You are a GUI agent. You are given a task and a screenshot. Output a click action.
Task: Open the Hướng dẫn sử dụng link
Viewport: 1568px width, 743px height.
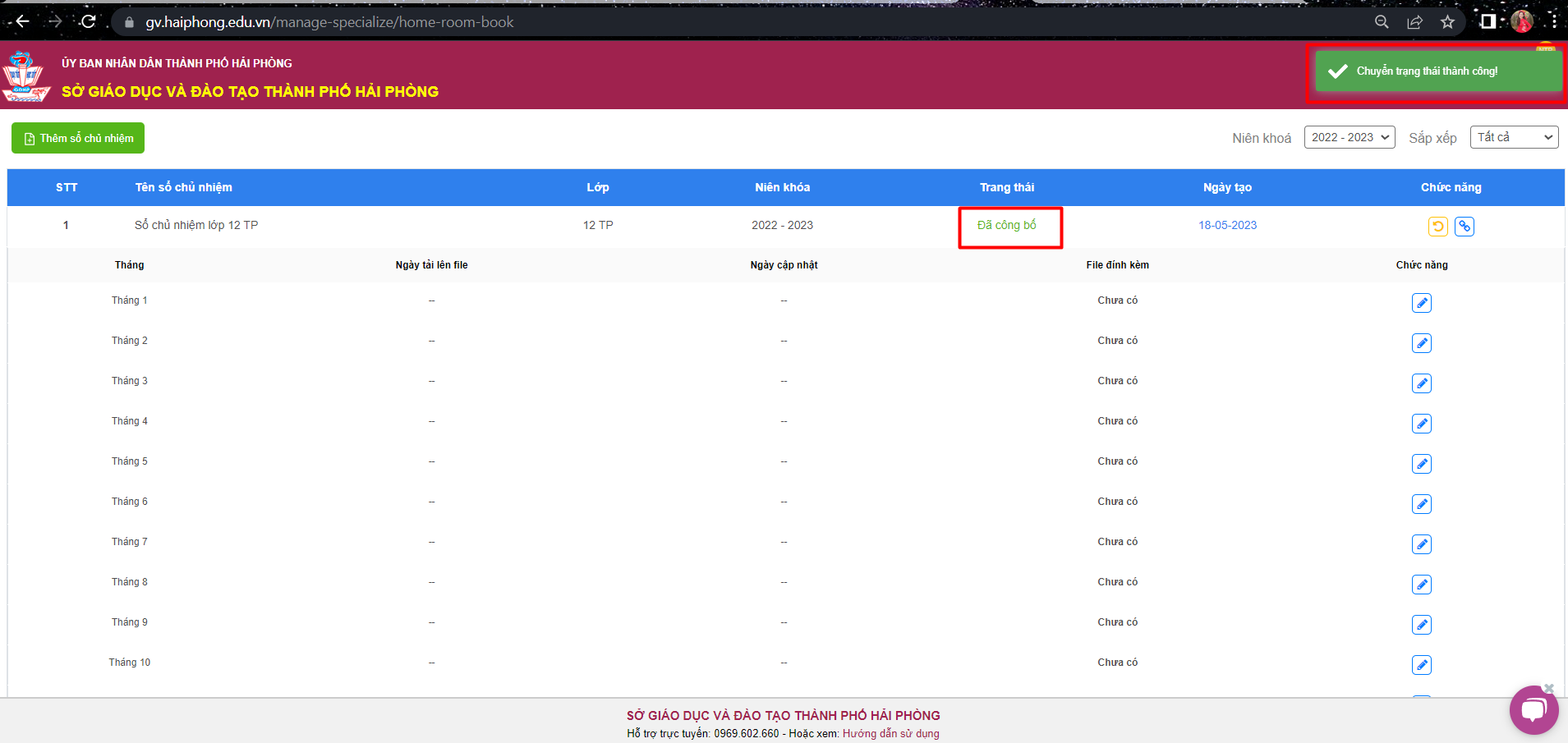pyautogui.click(x=890, y=733)
